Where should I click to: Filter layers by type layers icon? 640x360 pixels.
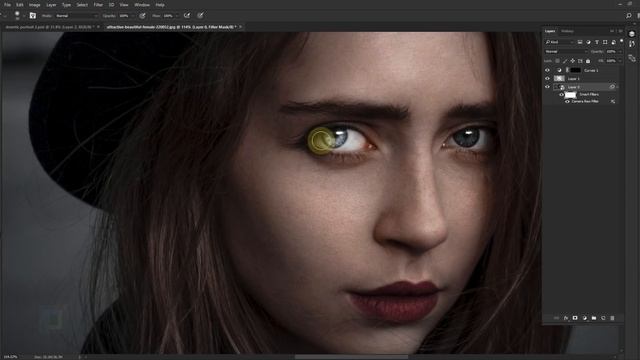(597, 42)
